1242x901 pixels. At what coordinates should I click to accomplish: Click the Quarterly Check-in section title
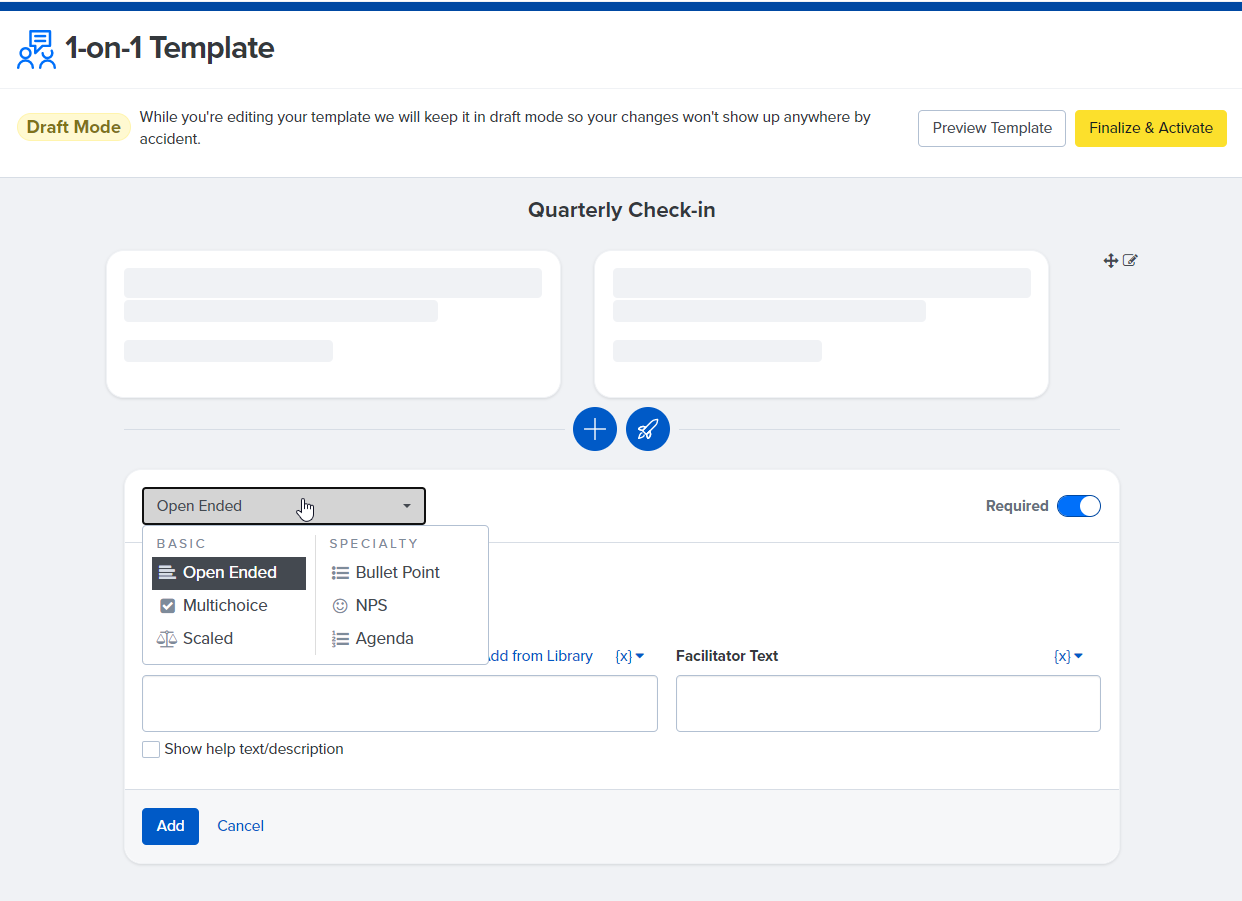[x=622, y=210]
